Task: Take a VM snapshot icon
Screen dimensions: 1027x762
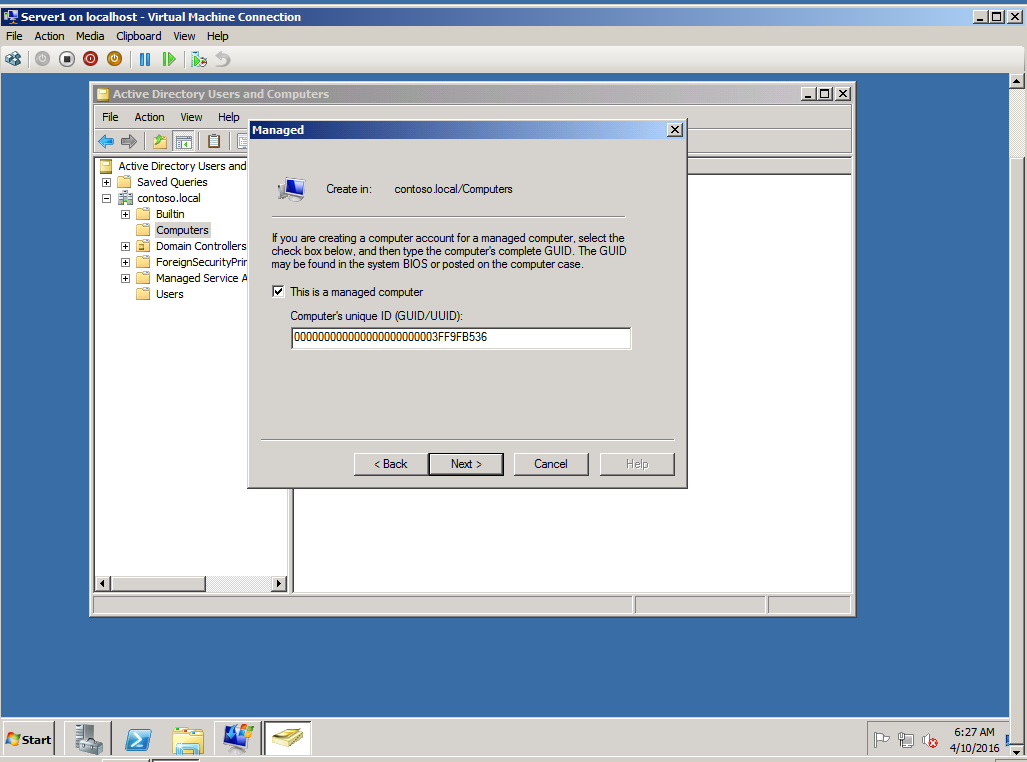Action: pyautogui.click(x=199, y=60)
